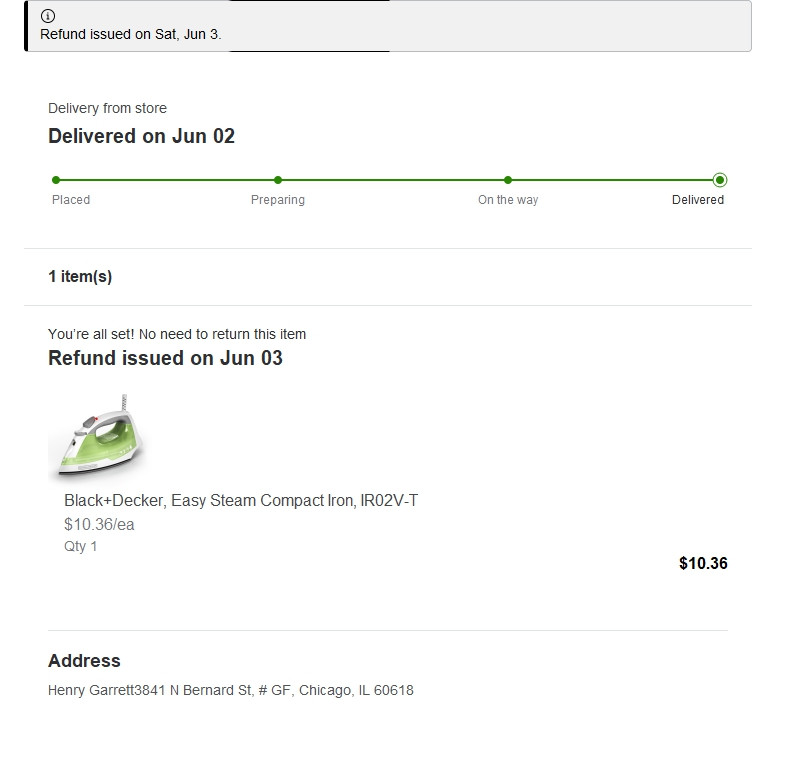Screen dimensions: 800x766
Task: Click the "$10.36/ea" unit price text
Action: [99, 524]
